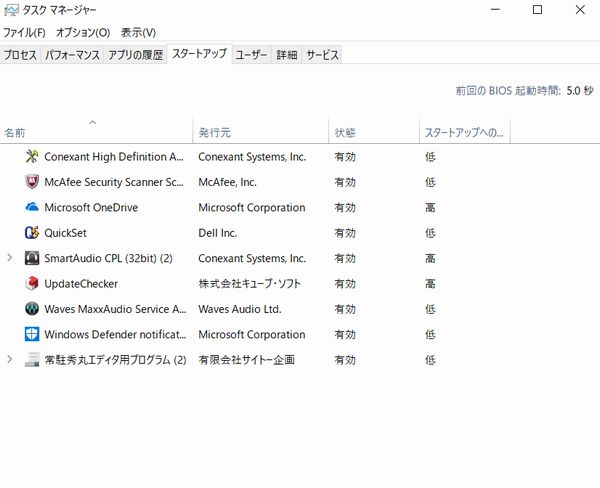Switch to the ユーザー tab
This screenshot has height=488, width=600.
tap(251, 55)
